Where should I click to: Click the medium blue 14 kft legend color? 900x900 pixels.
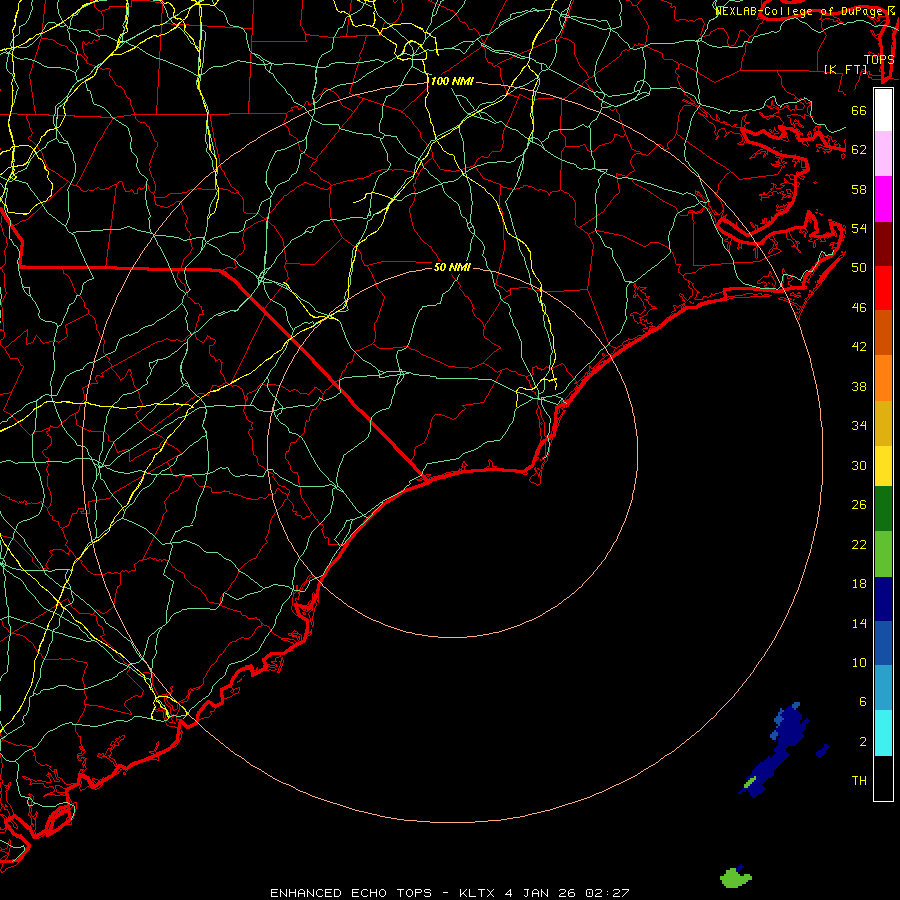[x=883, y=643]
